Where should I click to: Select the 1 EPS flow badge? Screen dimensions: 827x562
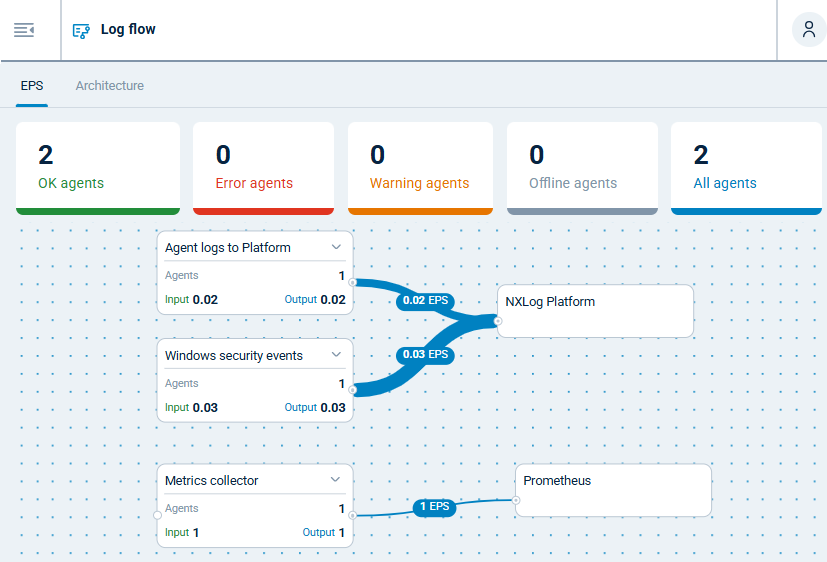point(435,507)
